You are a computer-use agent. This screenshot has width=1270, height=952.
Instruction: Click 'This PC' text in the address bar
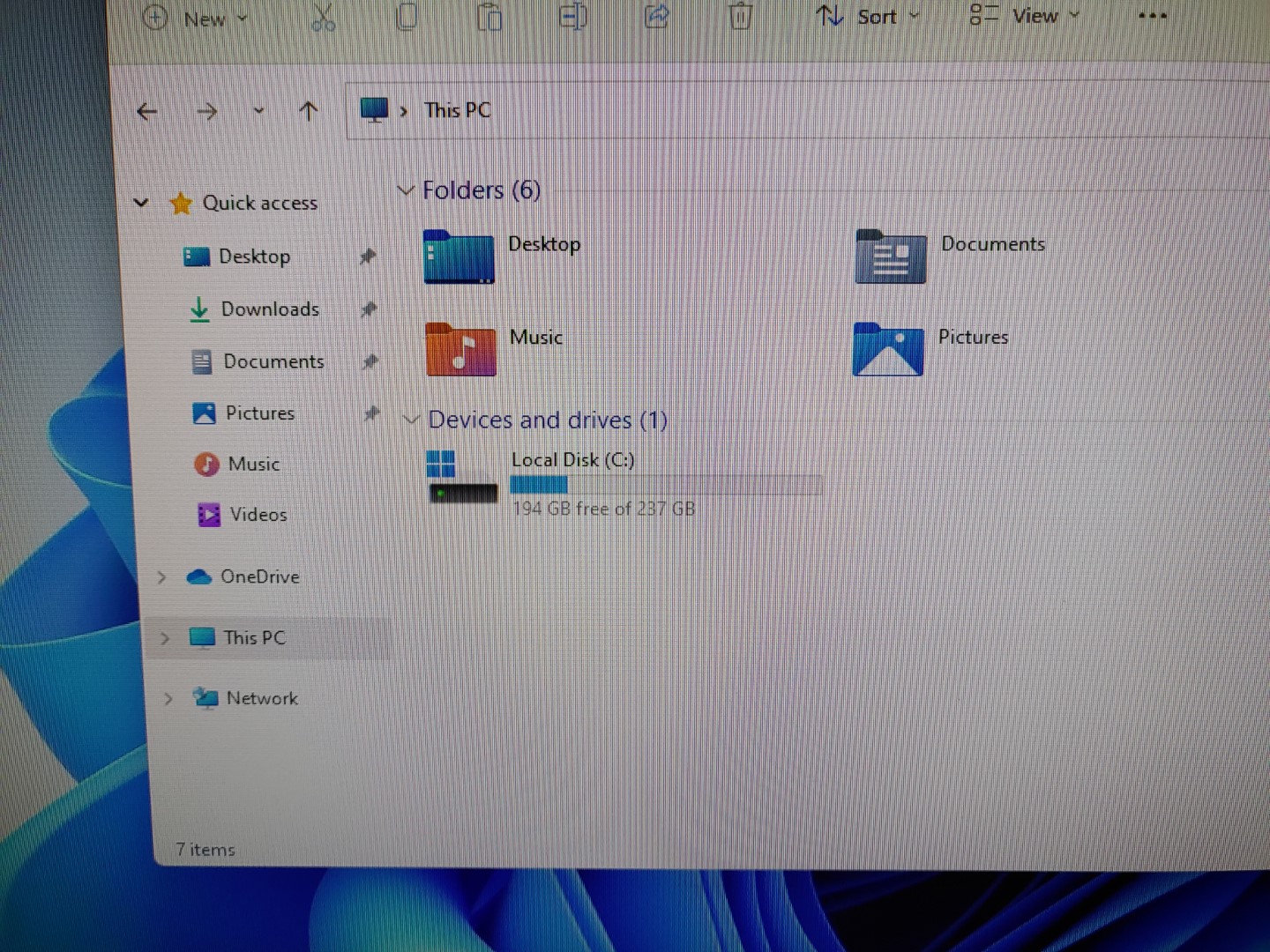point(457,110)
